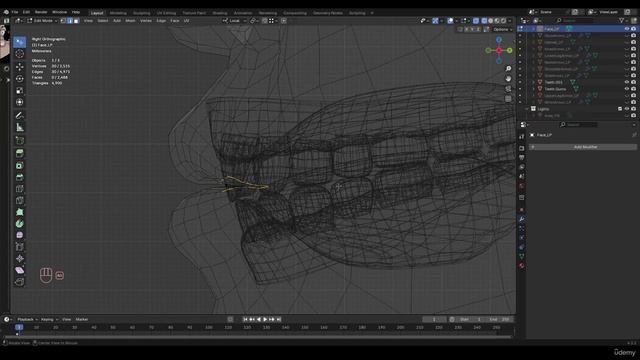Click the outliner search field
The width and height of the screenshot is (640, 360).
tap(575, 20)
